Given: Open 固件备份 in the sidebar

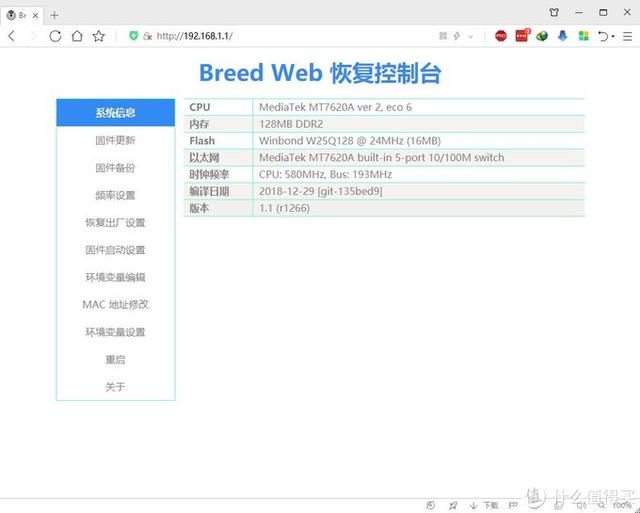Looking at the screenshot, I should (x=116, y=167).
